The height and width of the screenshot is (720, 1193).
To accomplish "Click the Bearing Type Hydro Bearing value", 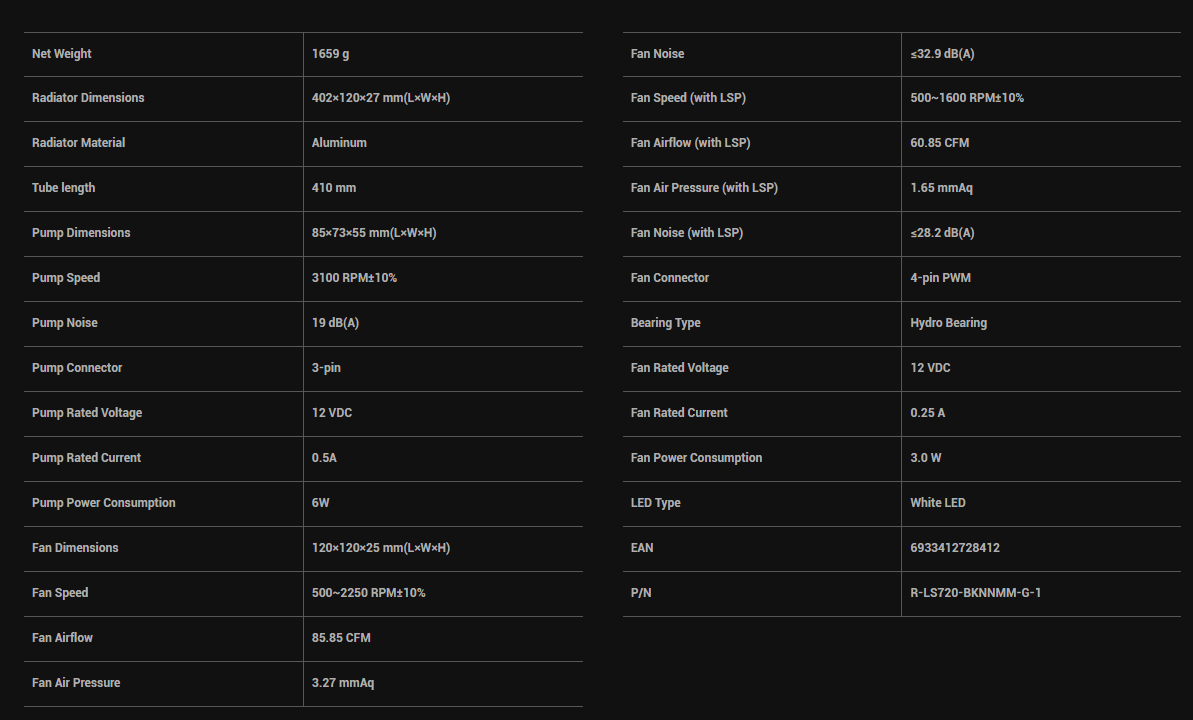I will tap(948, 323).
